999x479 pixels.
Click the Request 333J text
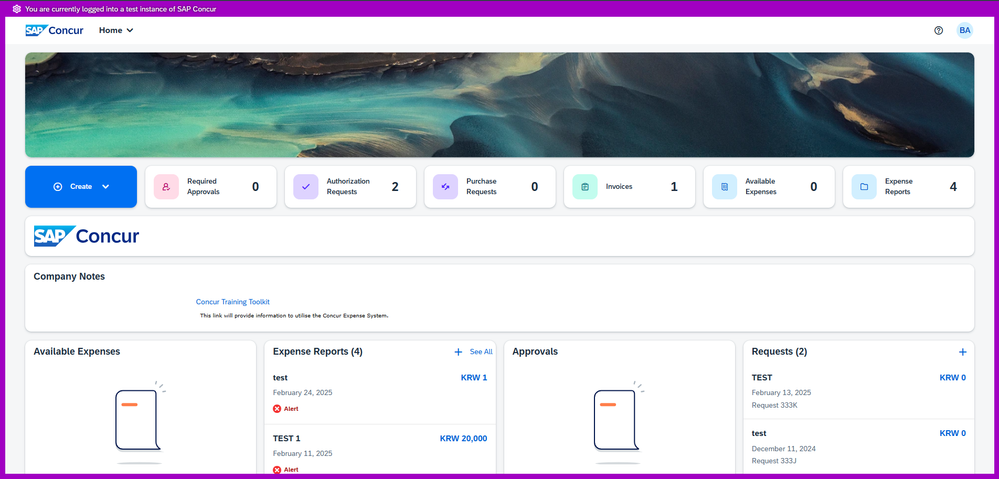(774, 461)
